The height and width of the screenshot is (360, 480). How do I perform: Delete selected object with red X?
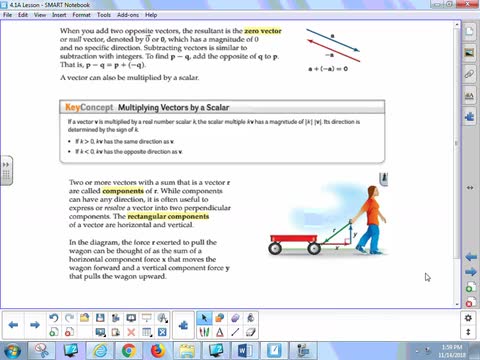[131, 332]
